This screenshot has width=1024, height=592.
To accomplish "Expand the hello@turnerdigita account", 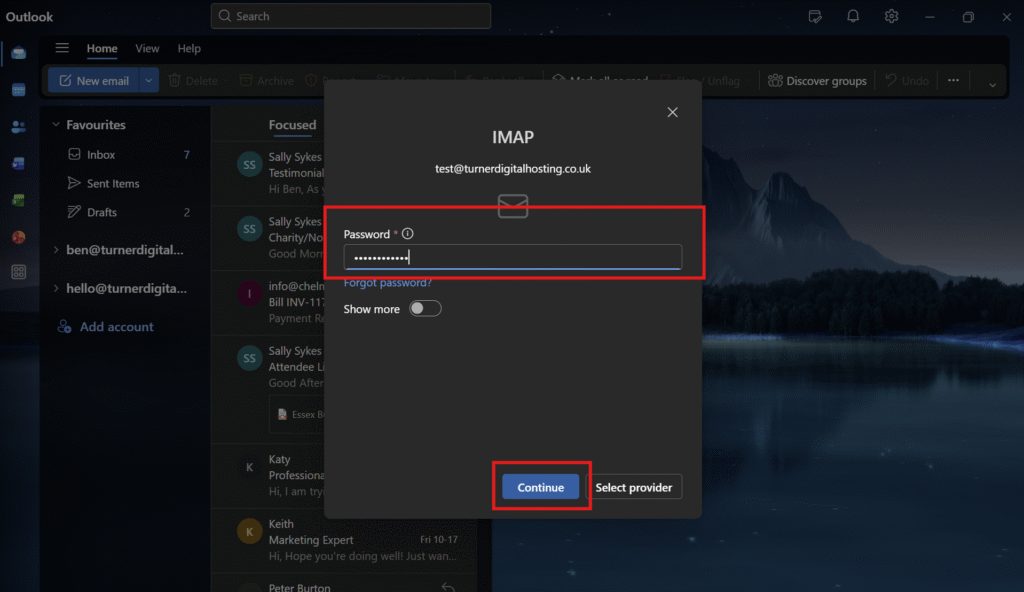I will [56, 288].
